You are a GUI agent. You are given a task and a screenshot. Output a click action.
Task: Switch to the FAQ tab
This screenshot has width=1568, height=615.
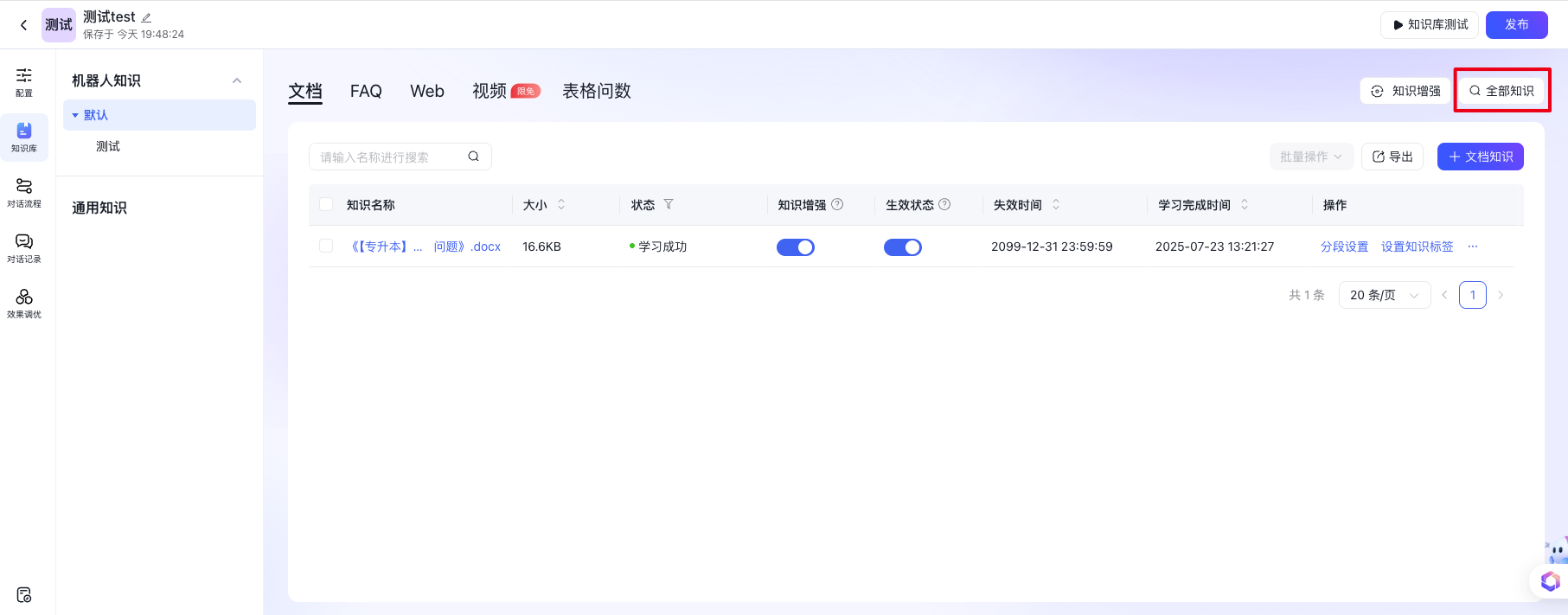coord(366,91)
